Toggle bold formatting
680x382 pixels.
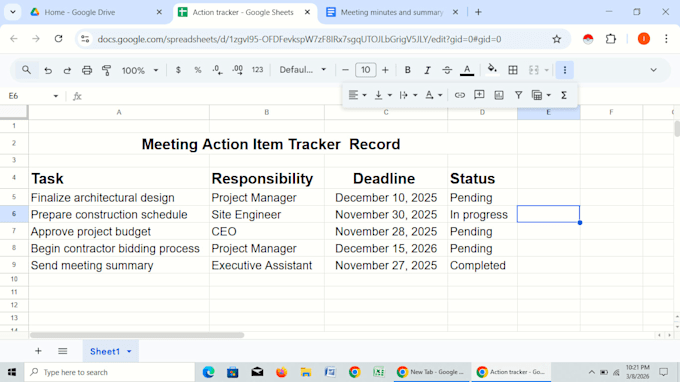[x=407, y=70]
